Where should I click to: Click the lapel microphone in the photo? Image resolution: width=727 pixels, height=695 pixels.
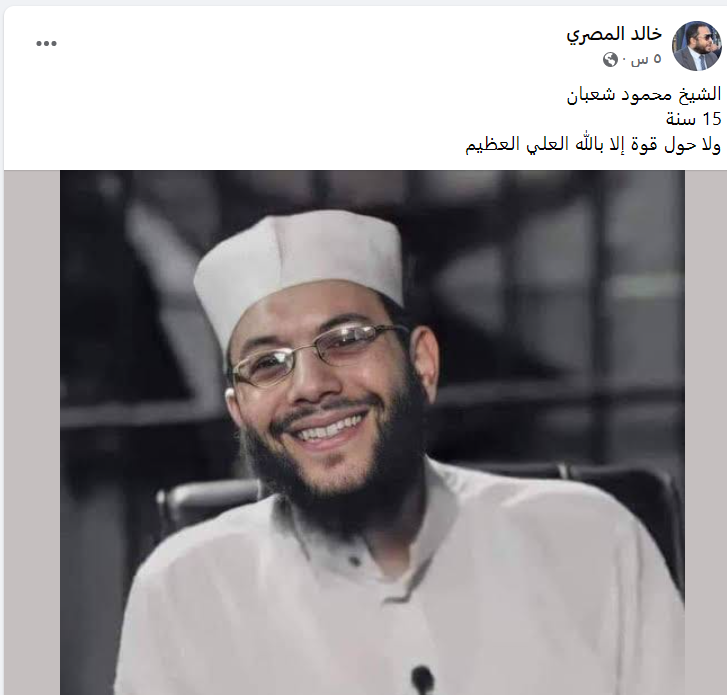[422, 680]
